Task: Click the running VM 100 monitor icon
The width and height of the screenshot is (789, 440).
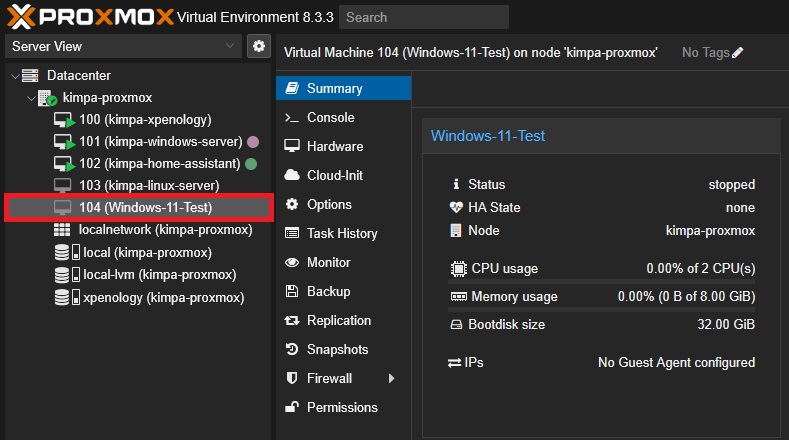Action: 64,120
